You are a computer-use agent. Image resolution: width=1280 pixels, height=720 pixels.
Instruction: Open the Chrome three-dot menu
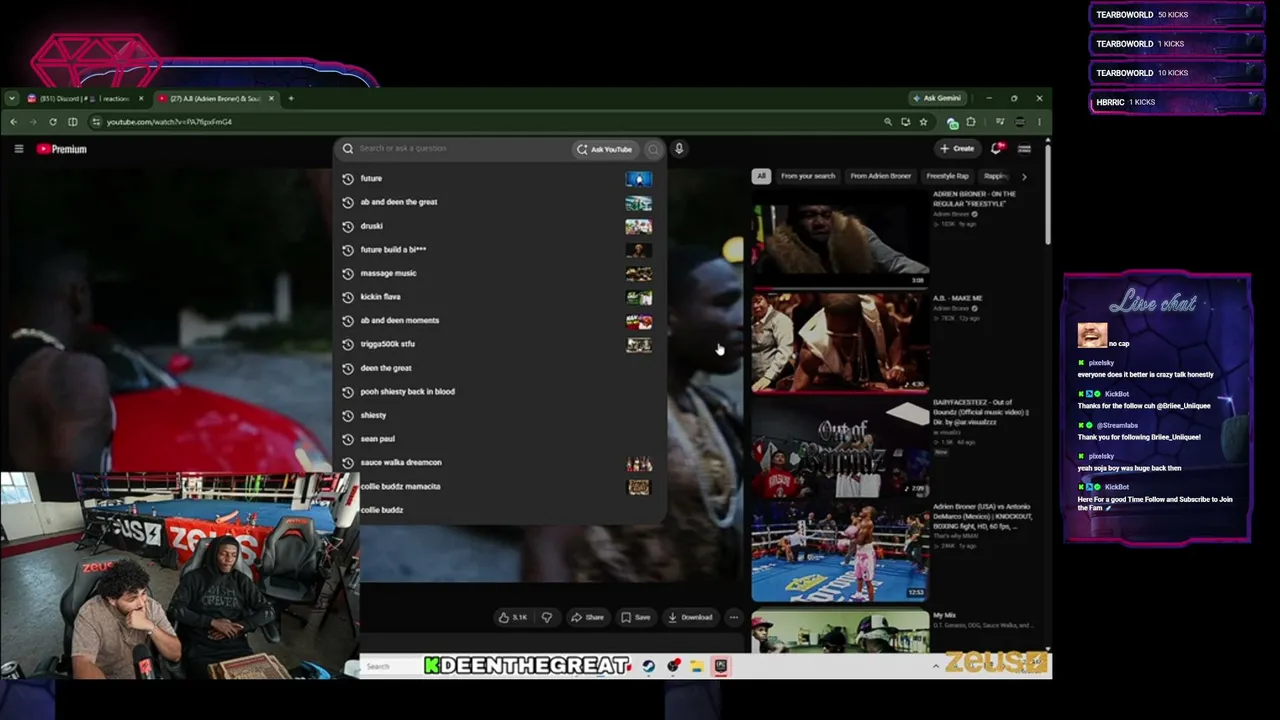click(1040, 122)
